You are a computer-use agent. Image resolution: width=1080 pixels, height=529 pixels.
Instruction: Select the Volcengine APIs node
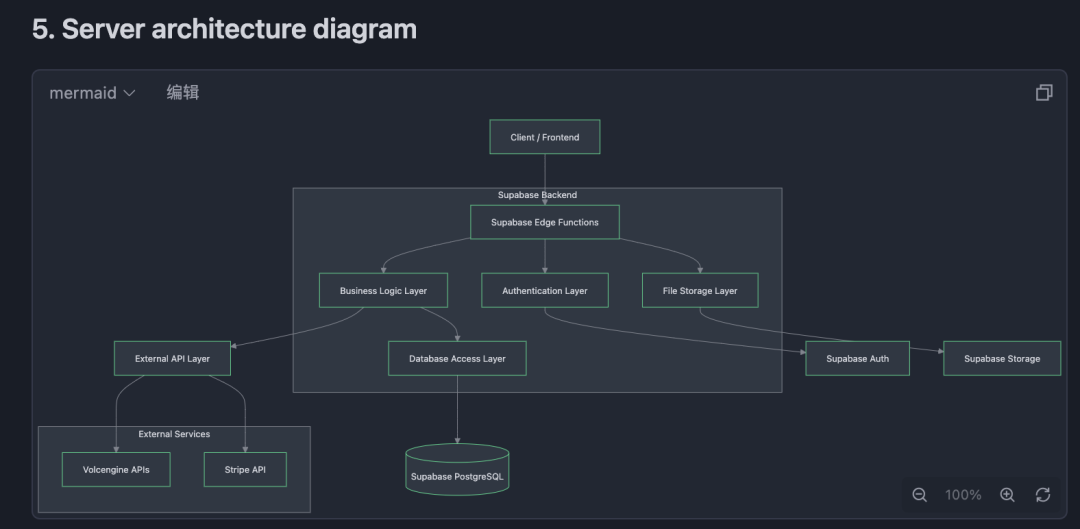[x=116, y=469]
